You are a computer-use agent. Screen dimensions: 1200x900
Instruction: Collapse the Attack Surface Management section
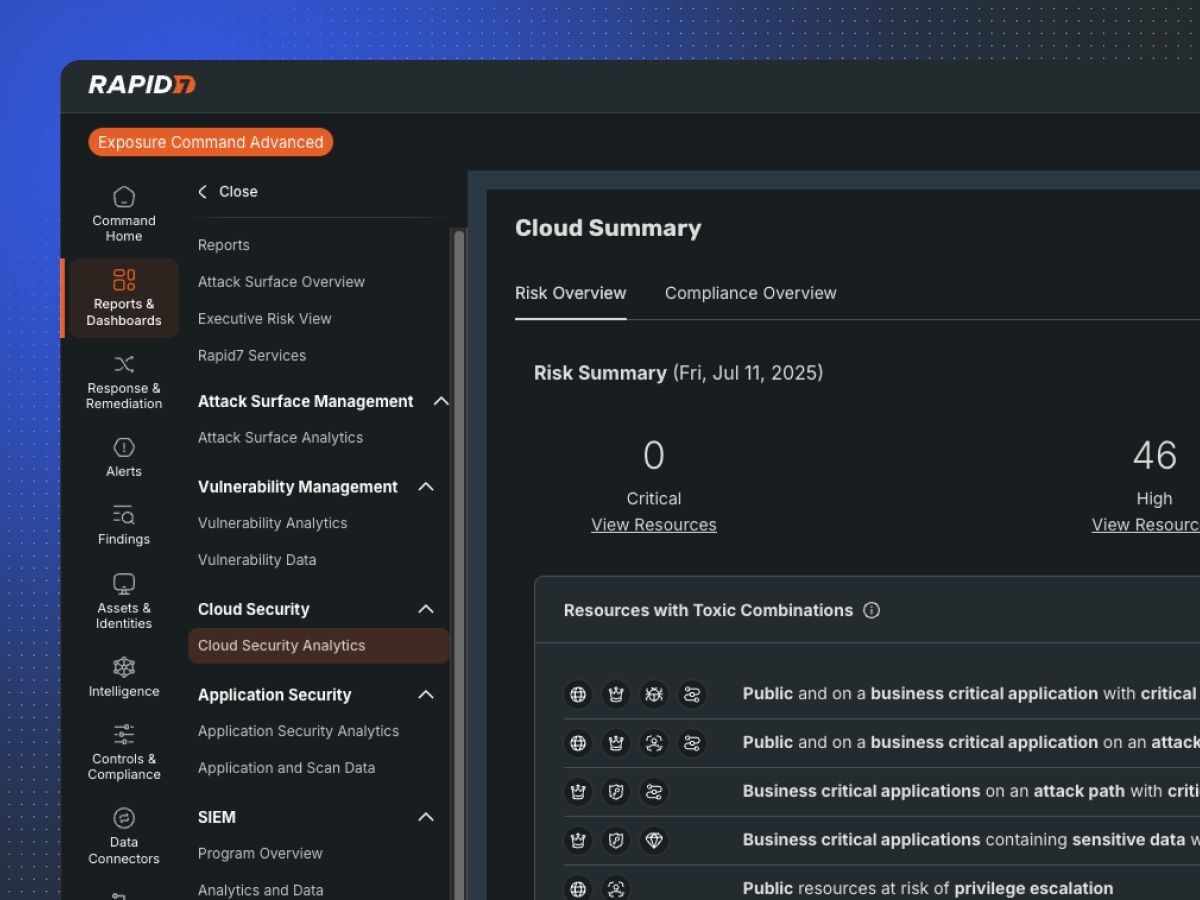(440, 401)
